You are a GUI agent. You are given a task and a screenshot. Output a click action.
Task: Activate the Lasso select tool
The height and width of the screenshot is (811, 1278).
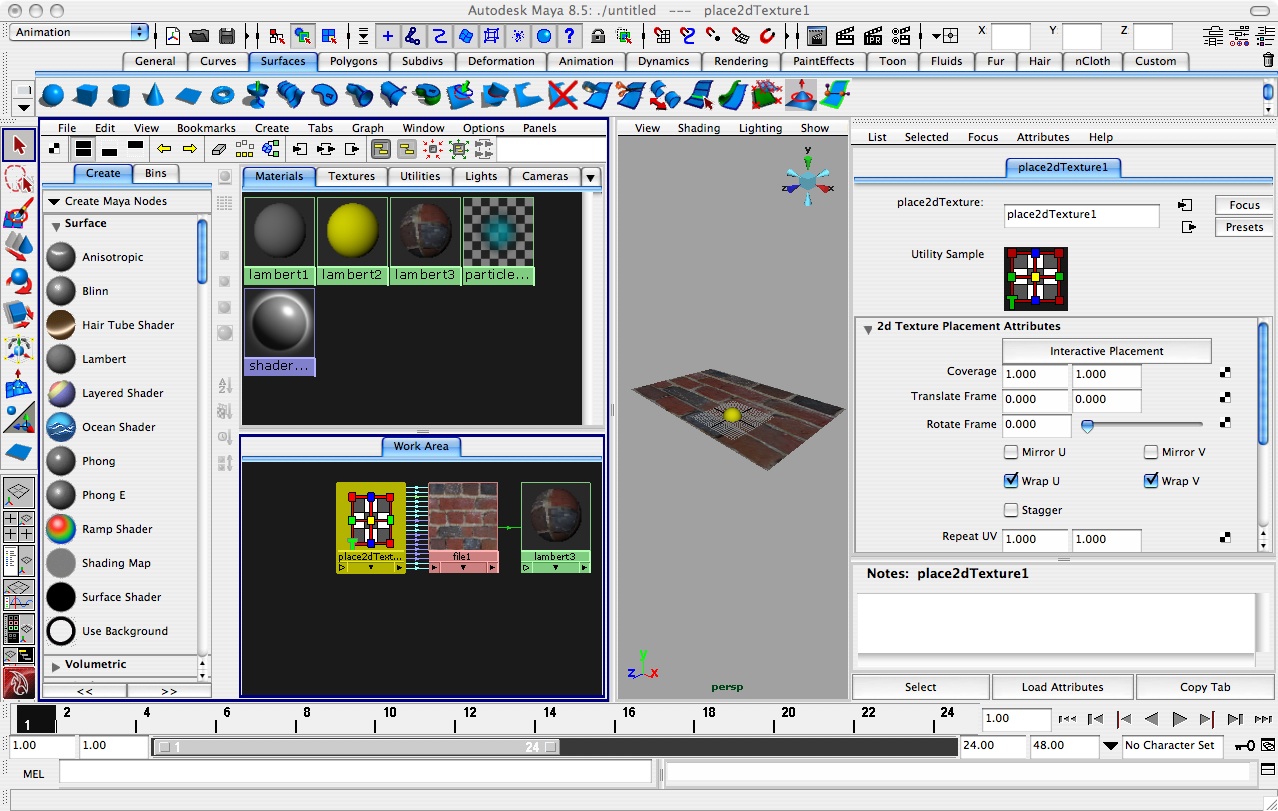click(x=19, y=179)
